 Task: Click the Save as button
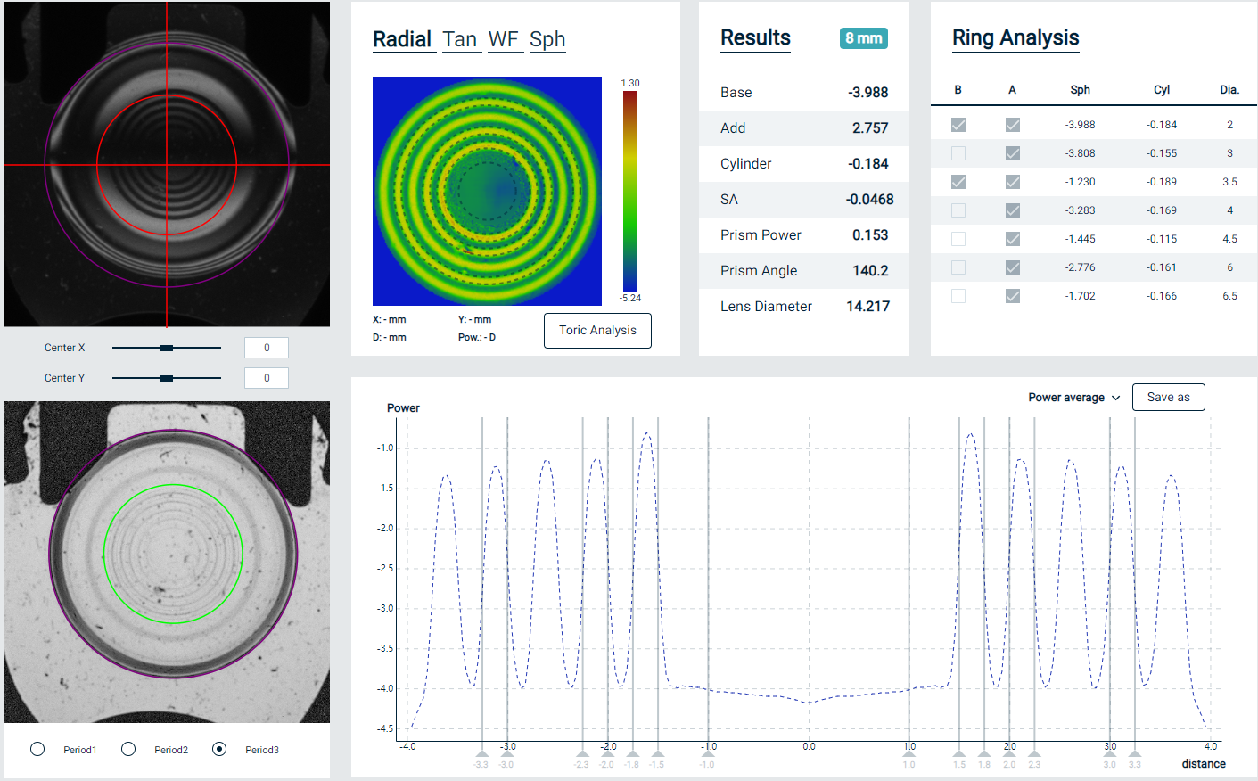point(1167,397)
